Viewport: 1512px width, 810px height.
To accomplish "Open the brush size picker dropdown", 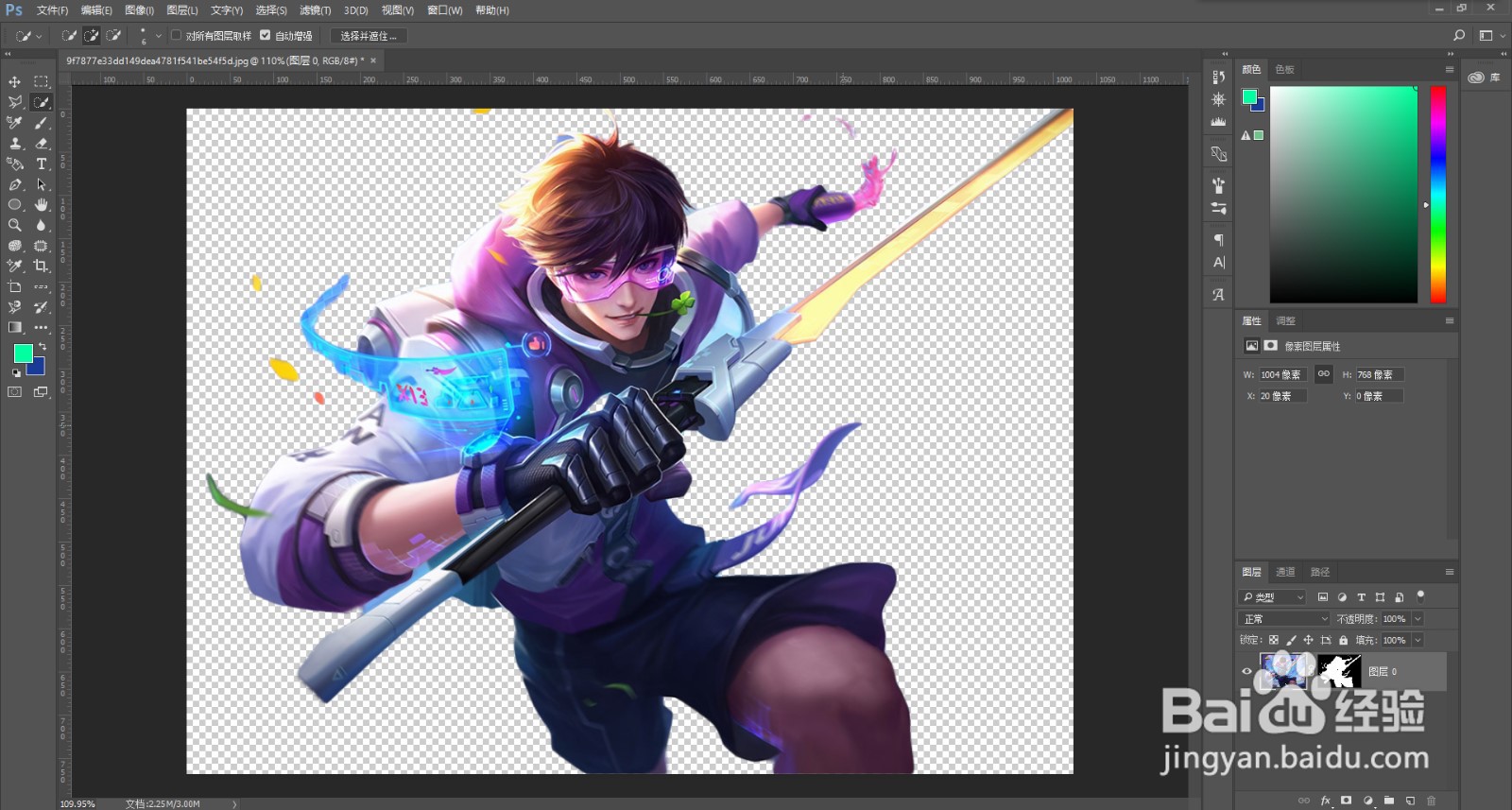I will pos(158,36).
